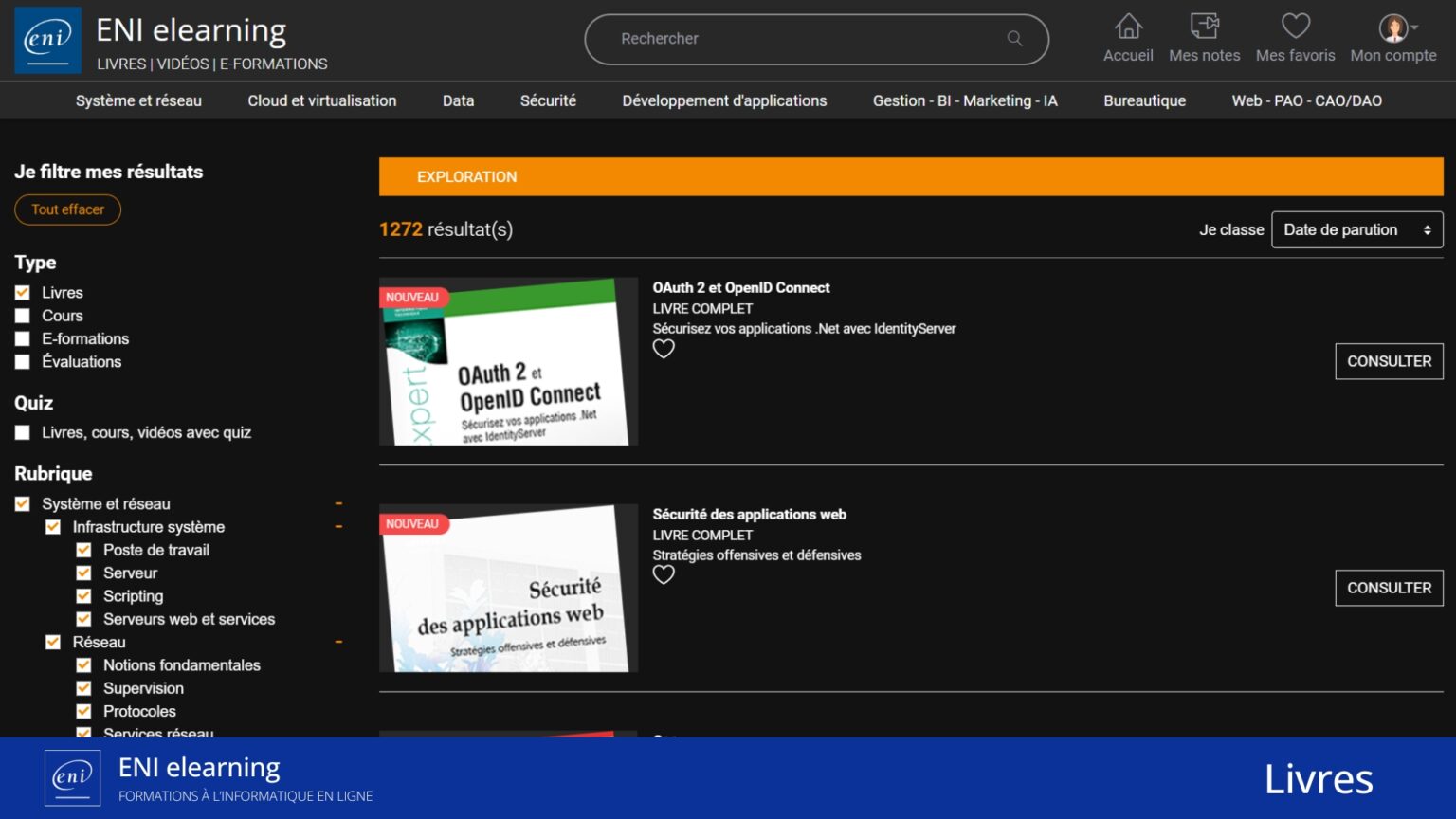Click the ENI logo in the header
The image size is (1456, 819).
point(47,40)
